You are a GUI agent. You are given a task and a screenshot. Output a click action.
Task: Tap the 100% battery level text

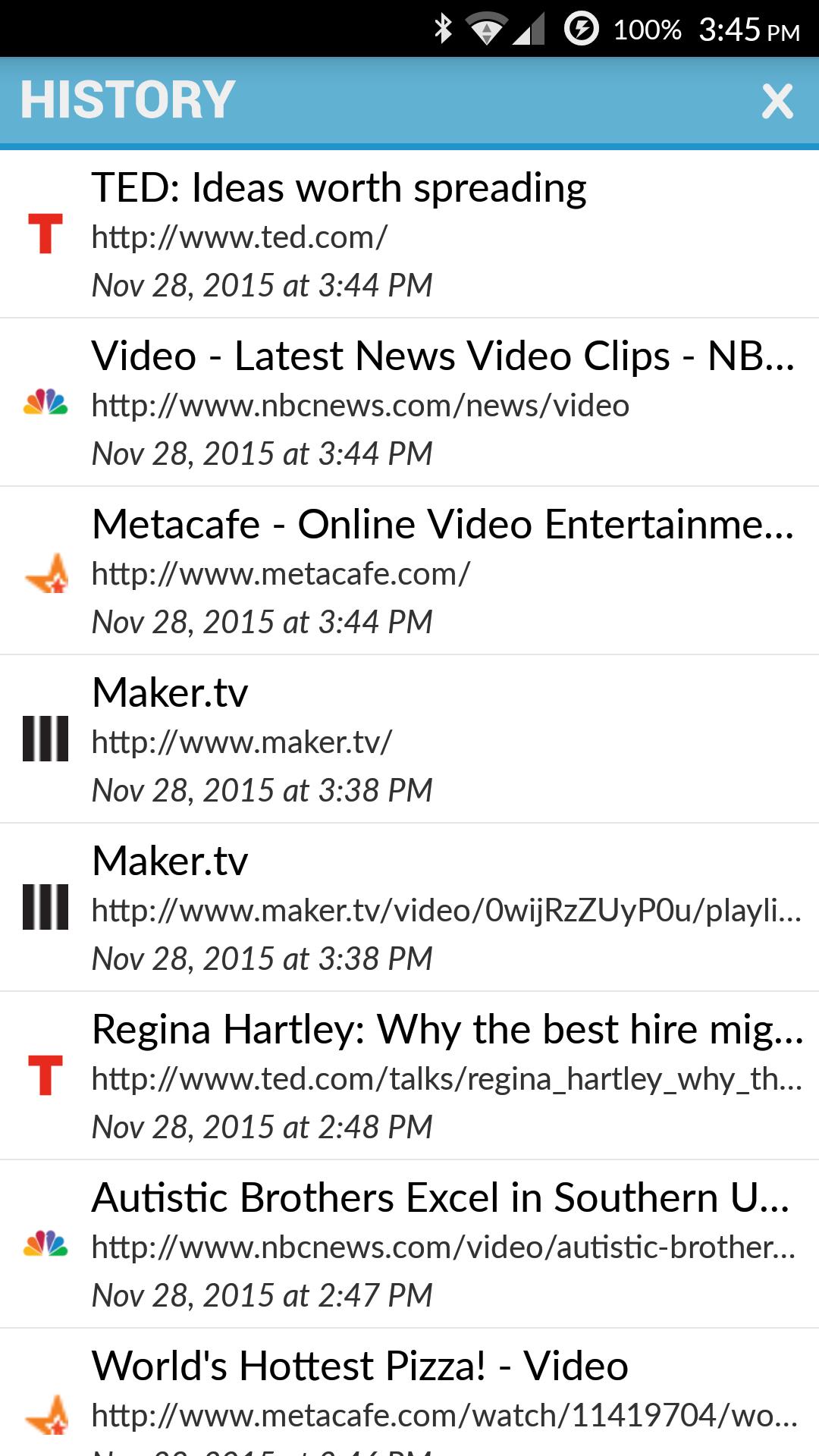647,30
